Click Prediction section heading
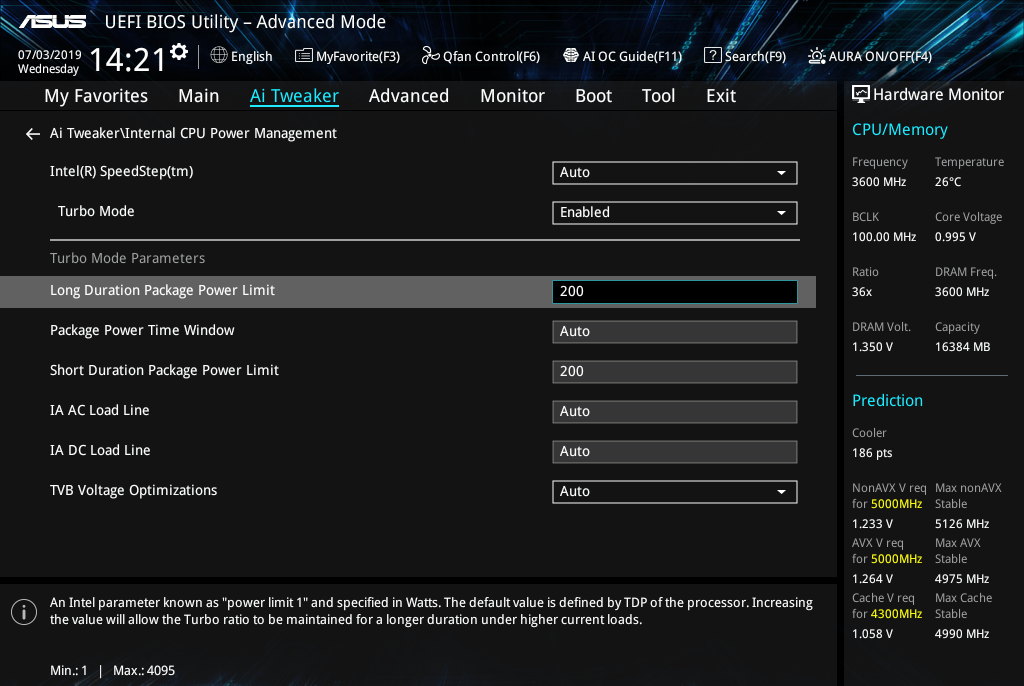The image size is (1024, 686). 887,400
